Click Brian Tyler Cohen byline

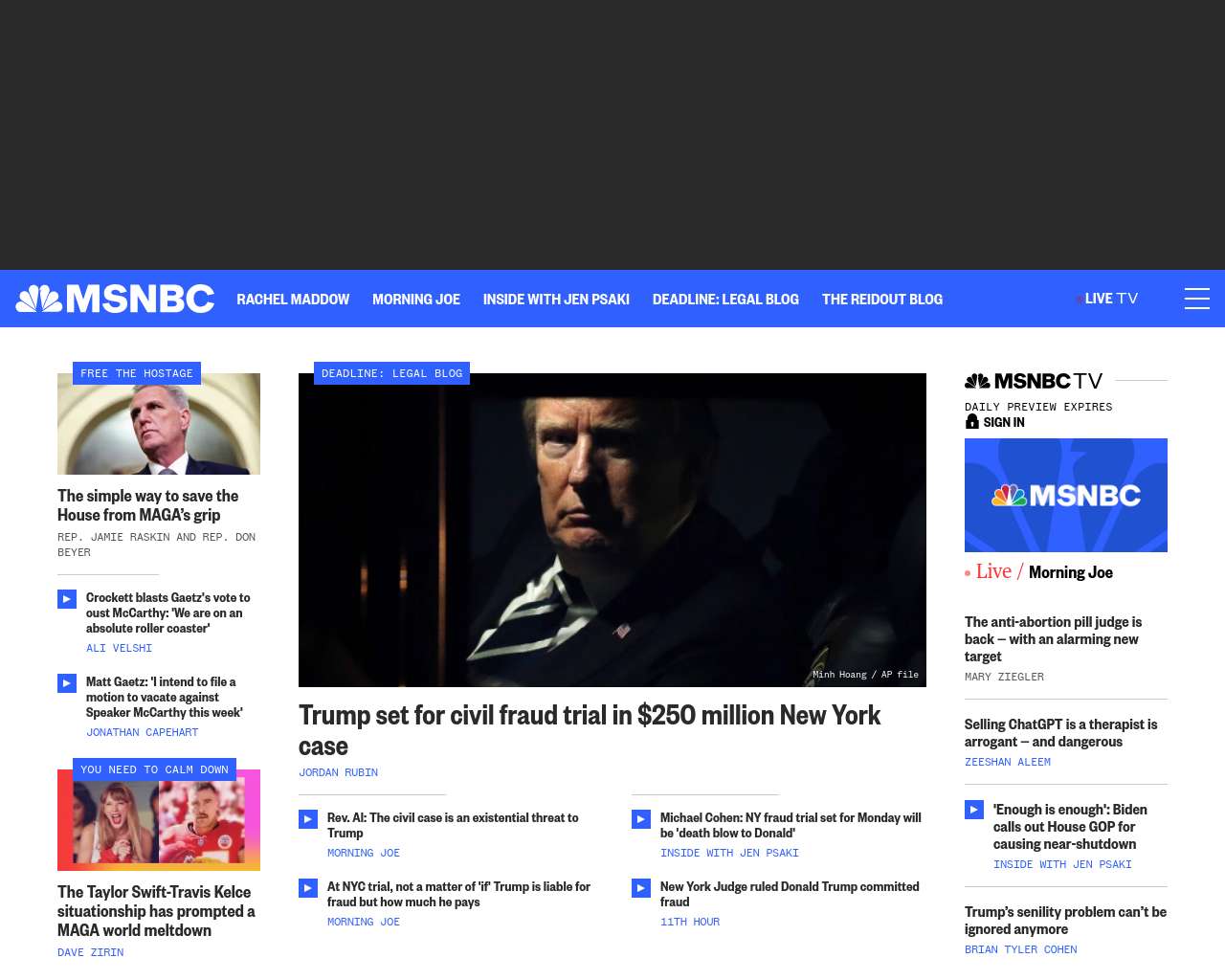coord(1020,949)
